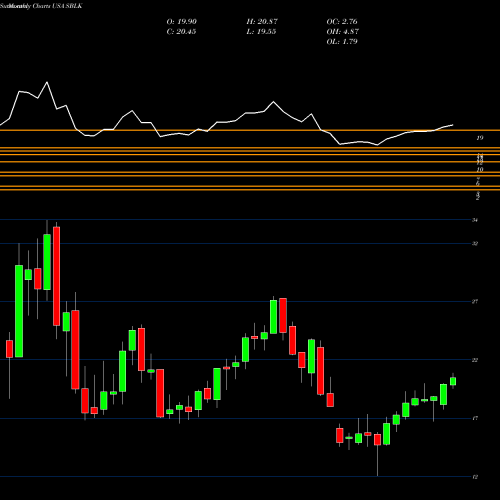Click the white indicator line's highest peak
Screen dimensions: 500x500
point(47,82)
